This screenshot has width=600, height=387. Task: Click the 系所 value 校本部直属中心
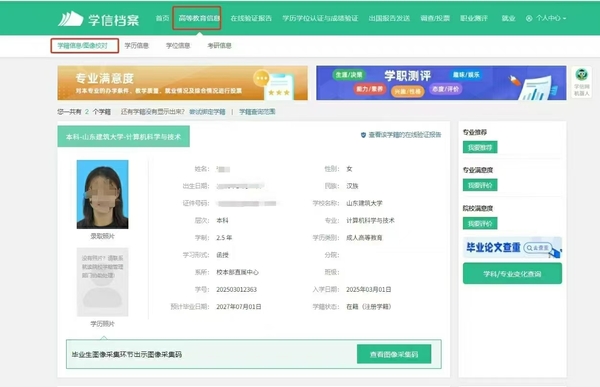(238, 272)
